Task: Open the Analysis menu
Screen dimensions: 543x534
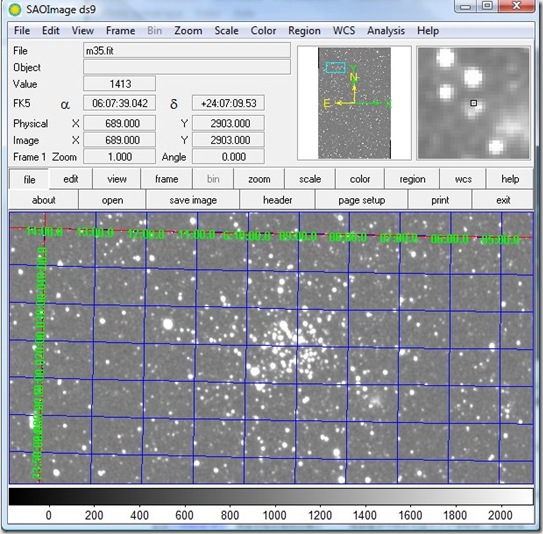Action: click(386, 30)
